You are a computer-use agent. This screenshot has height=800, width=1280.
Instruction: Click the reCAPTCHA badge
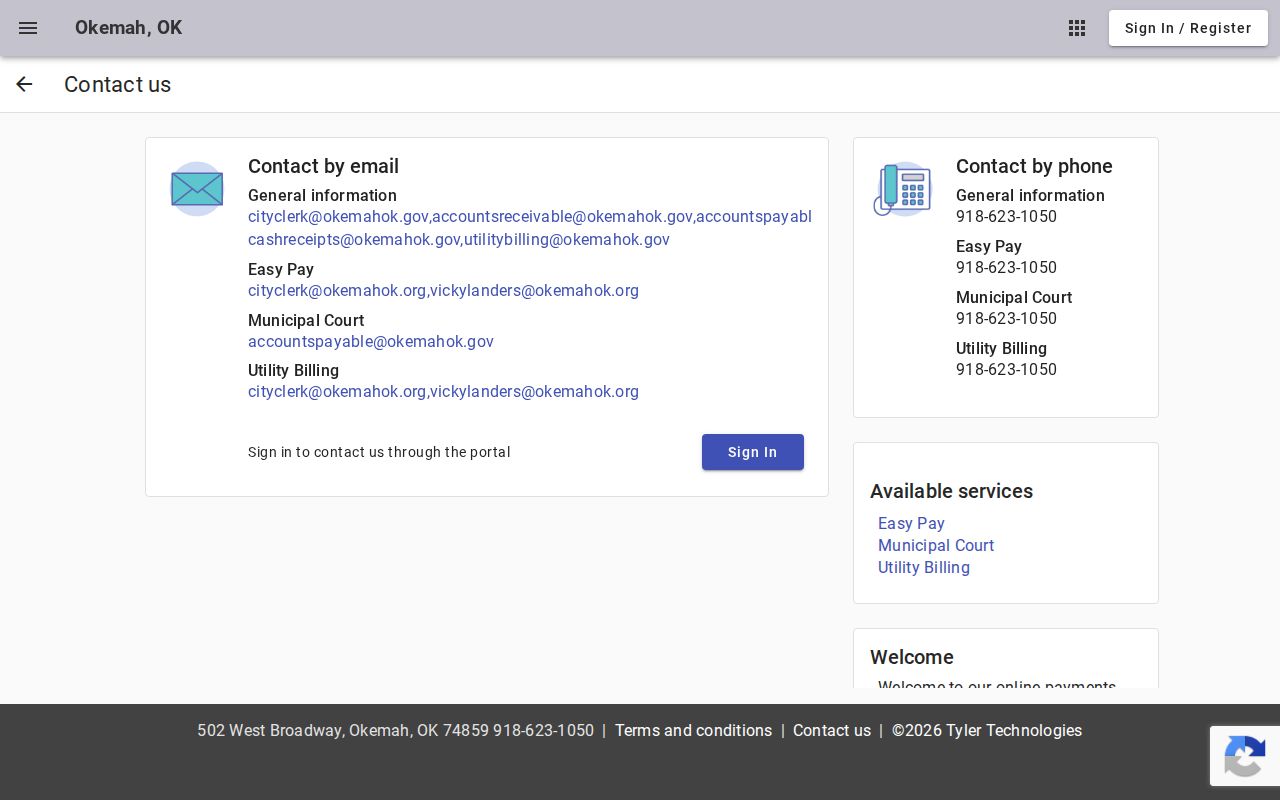pyautogui.click(x=1245, y=756)
